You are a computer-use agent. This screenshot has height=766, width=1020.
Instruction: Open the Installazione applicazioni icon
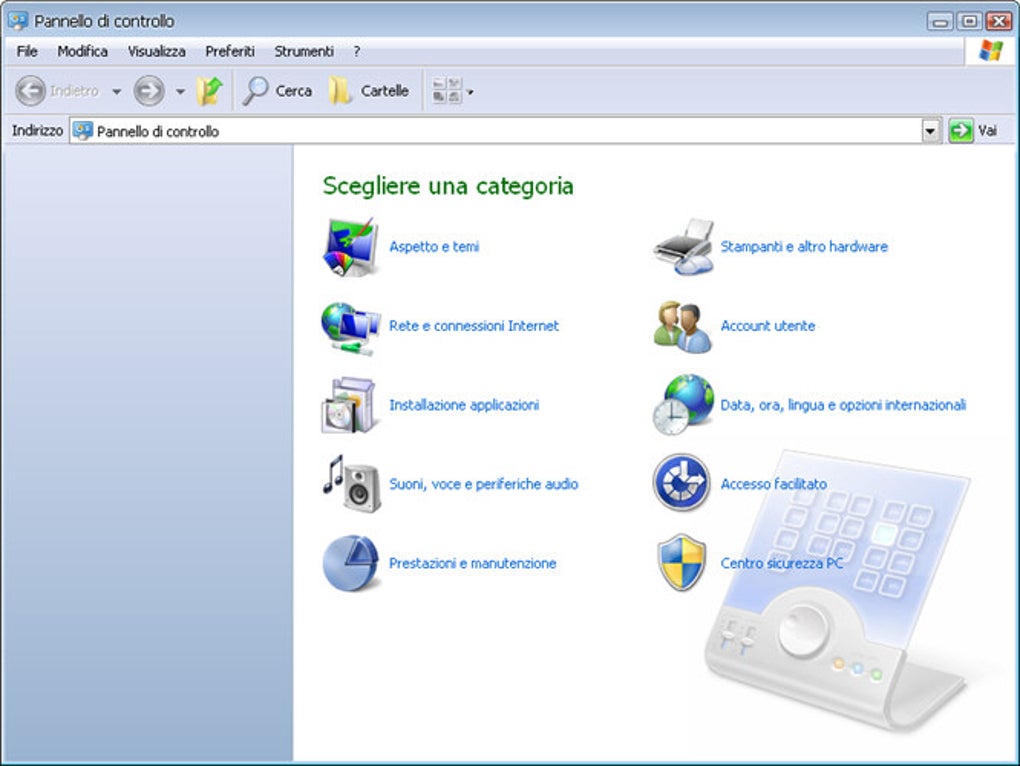click(x=349, y=406)
